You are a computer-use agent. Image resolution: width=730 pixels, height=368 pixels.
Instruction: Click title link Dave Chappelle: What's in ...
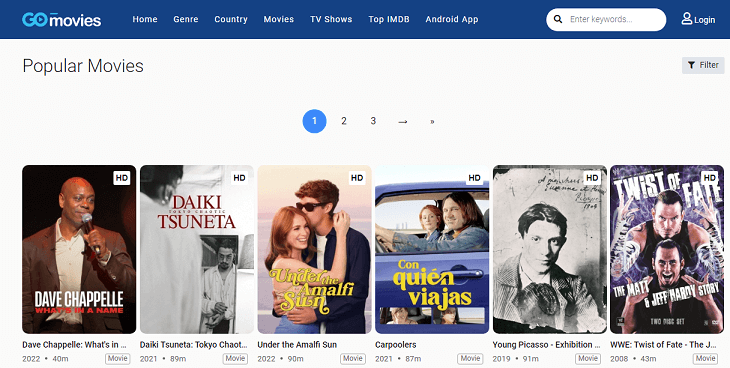pos(74,345)
